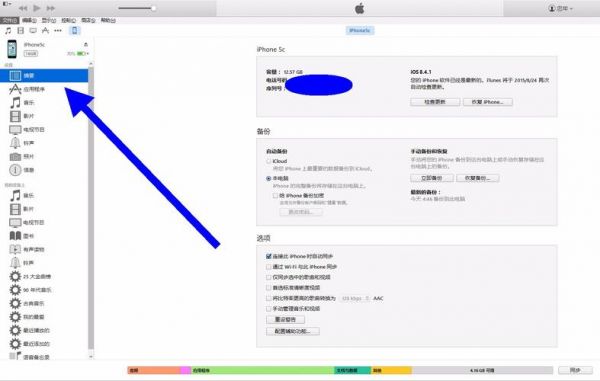Select This Computer (本电脑) backup option
The image size is (600, 381).
(x=269, y=178)
